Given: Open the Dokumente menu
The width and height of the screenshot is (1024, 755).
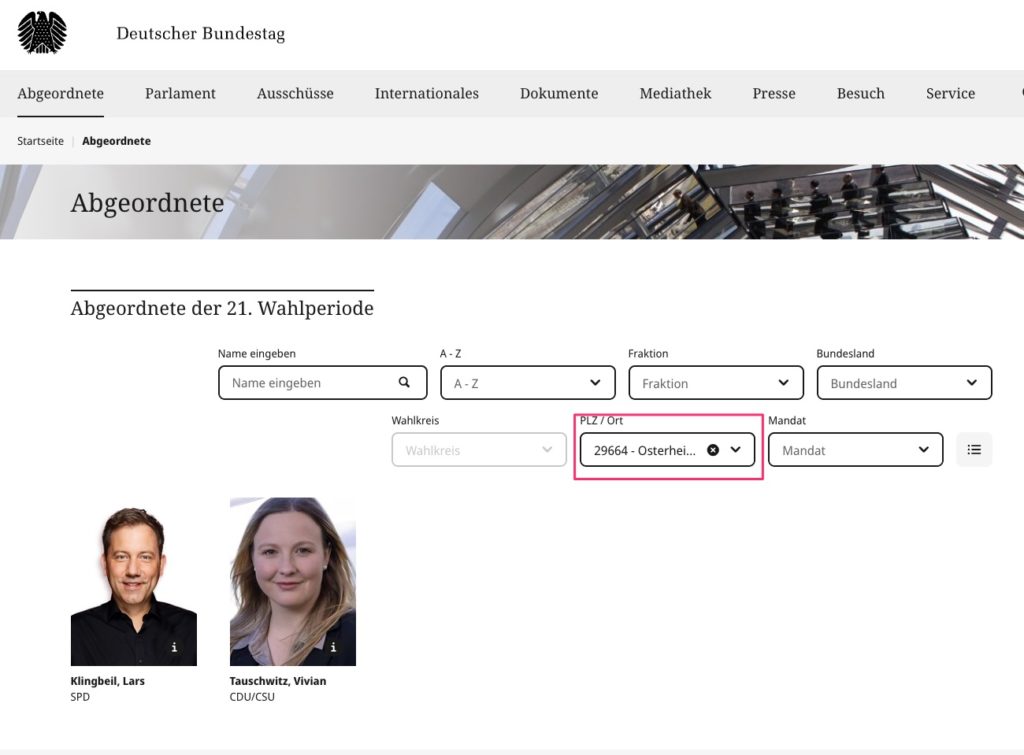Looking at the screenshot, I should point(559,93).
